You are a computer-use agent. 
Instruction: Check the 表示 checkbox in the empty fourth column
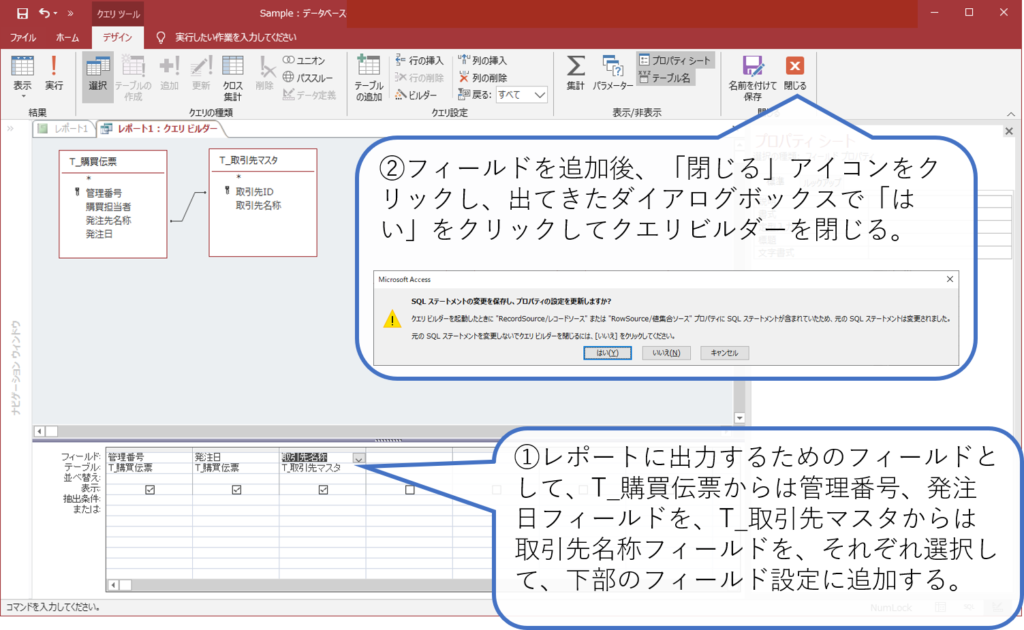coord(409,490)
